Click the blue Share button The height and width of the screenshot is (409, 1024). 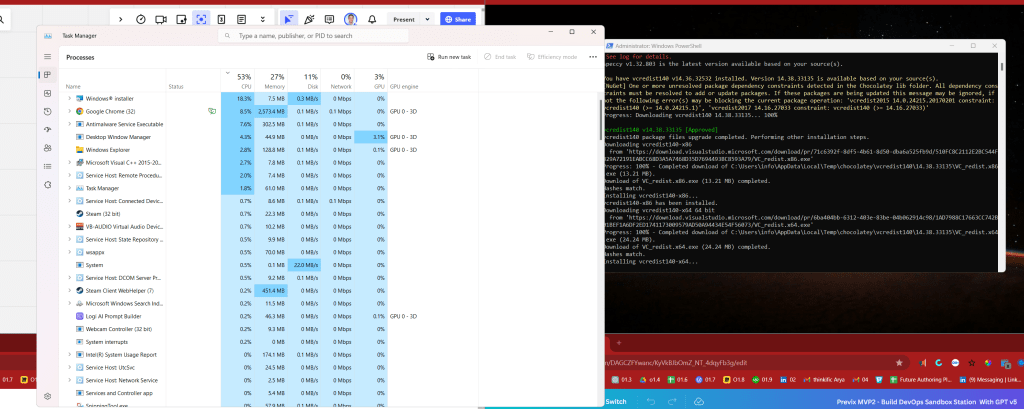tap(458, 20)
